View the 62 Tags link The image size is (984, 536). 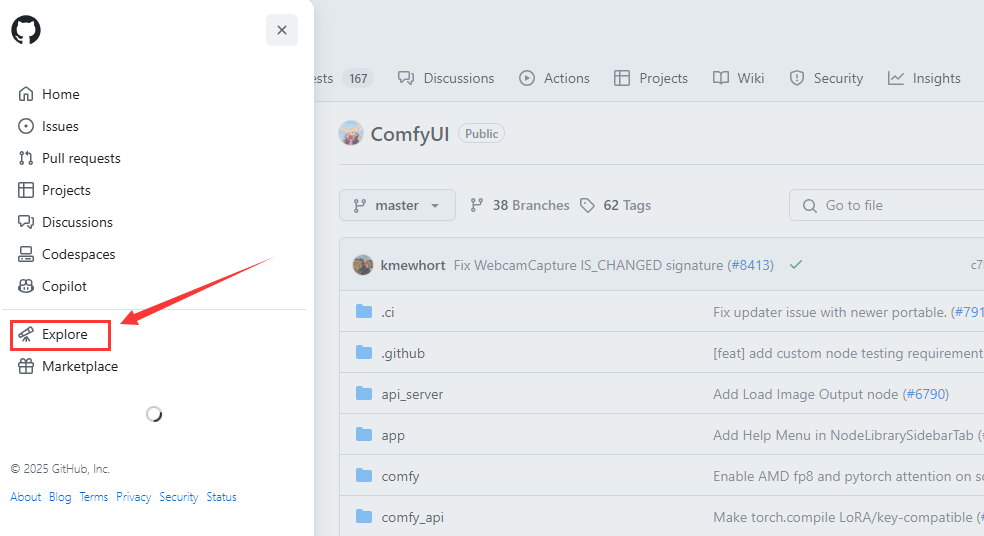coord(616,205)
